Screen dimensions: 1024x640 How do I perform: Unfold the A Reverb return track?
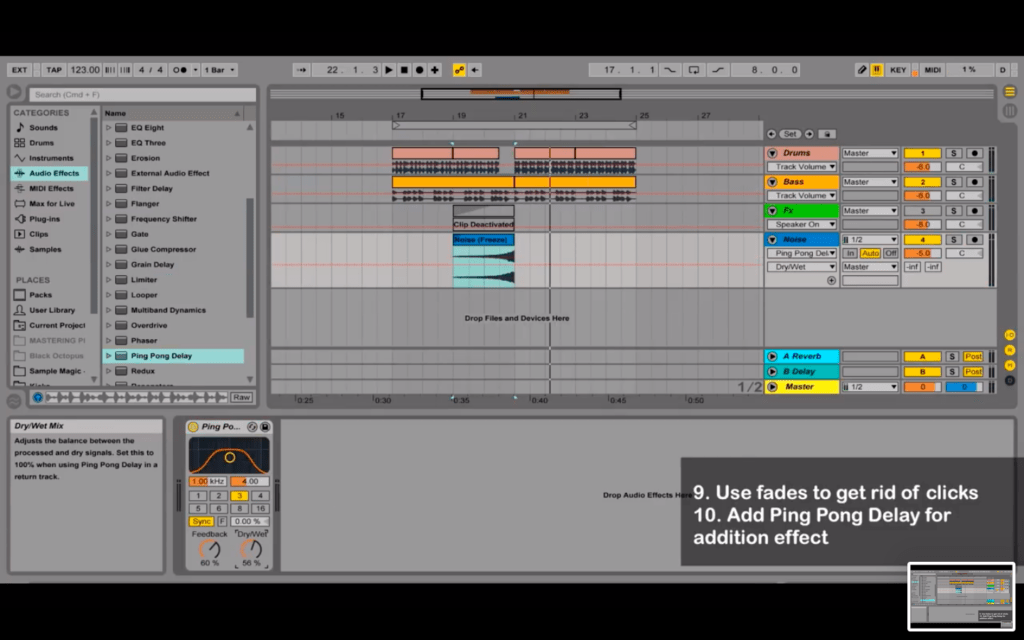[772, 356]
